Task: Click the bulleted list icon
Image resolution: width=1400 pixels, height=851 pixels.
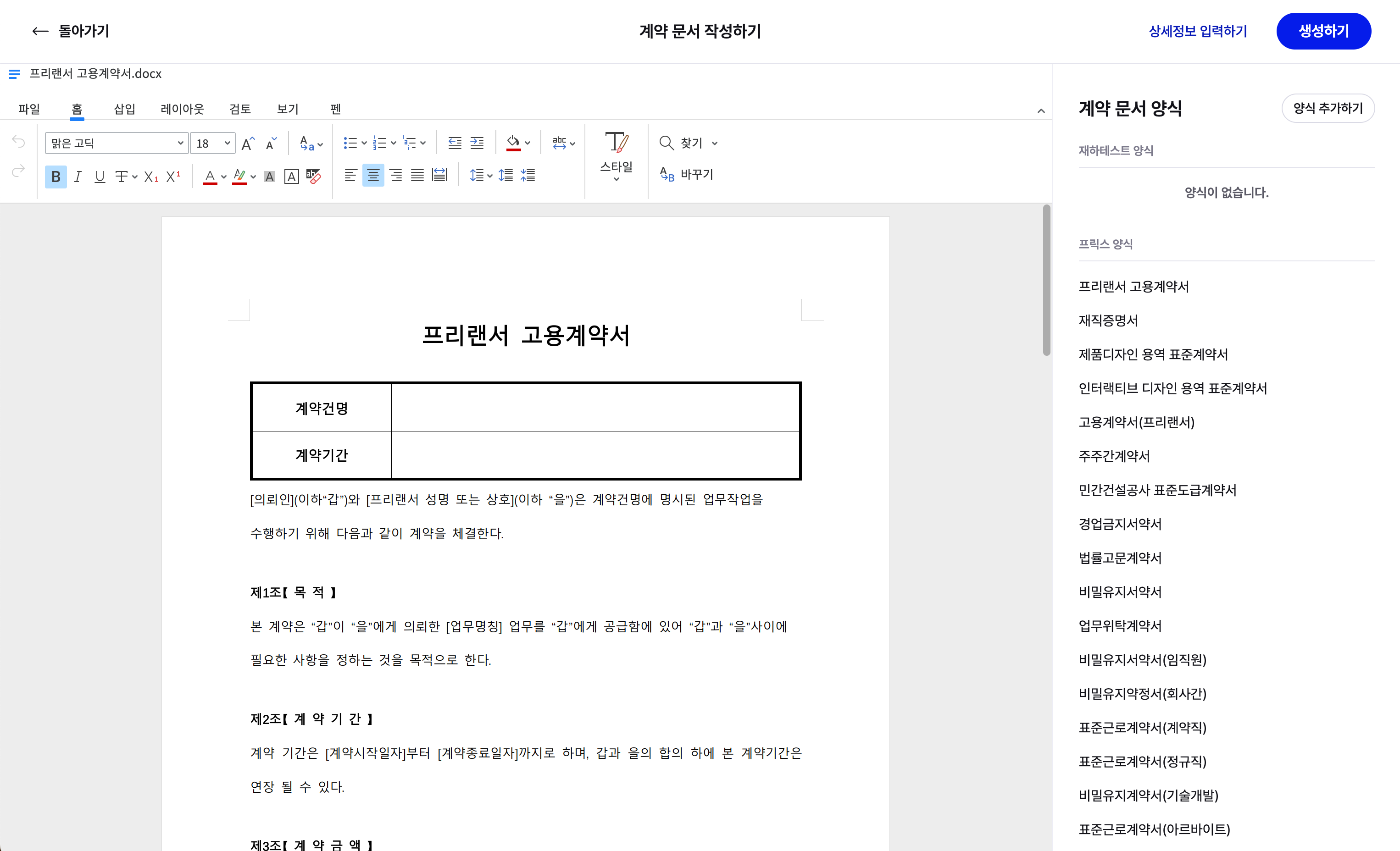Action: tap(350, 143)
